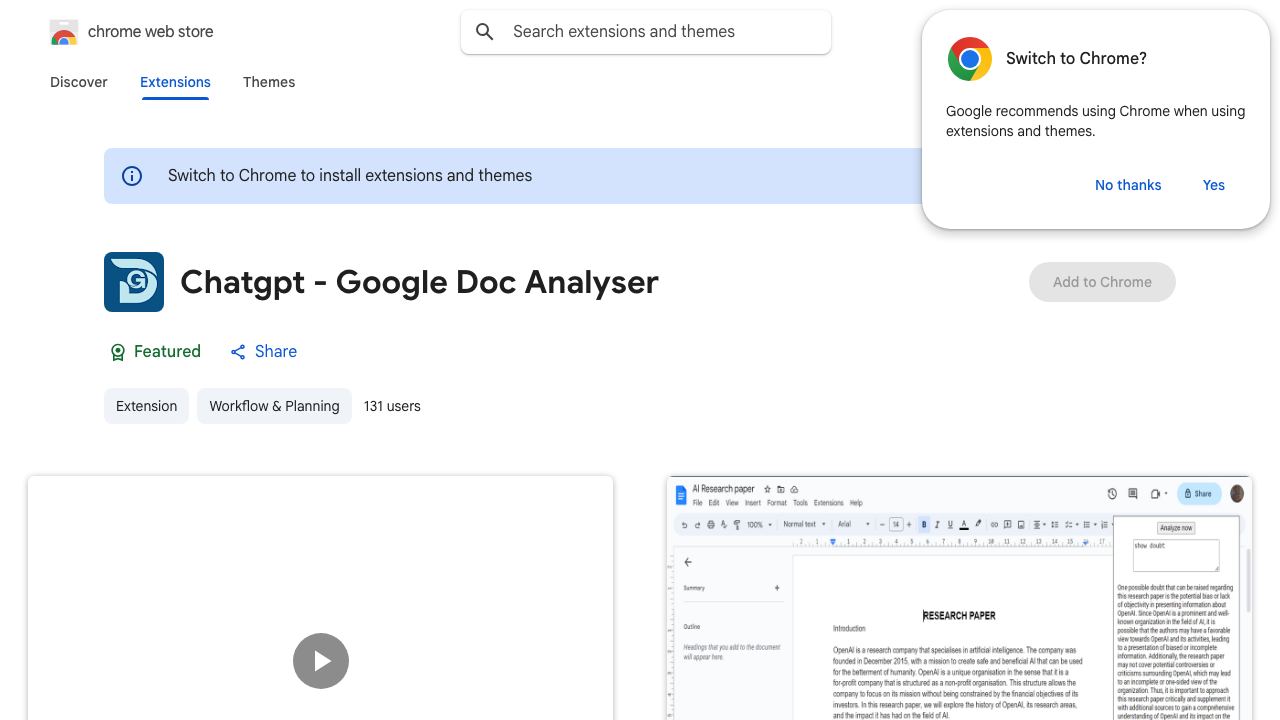Click the Add to Chrome button
The width and height of the screenshot is (1280, 720).
coord(1102,282)
